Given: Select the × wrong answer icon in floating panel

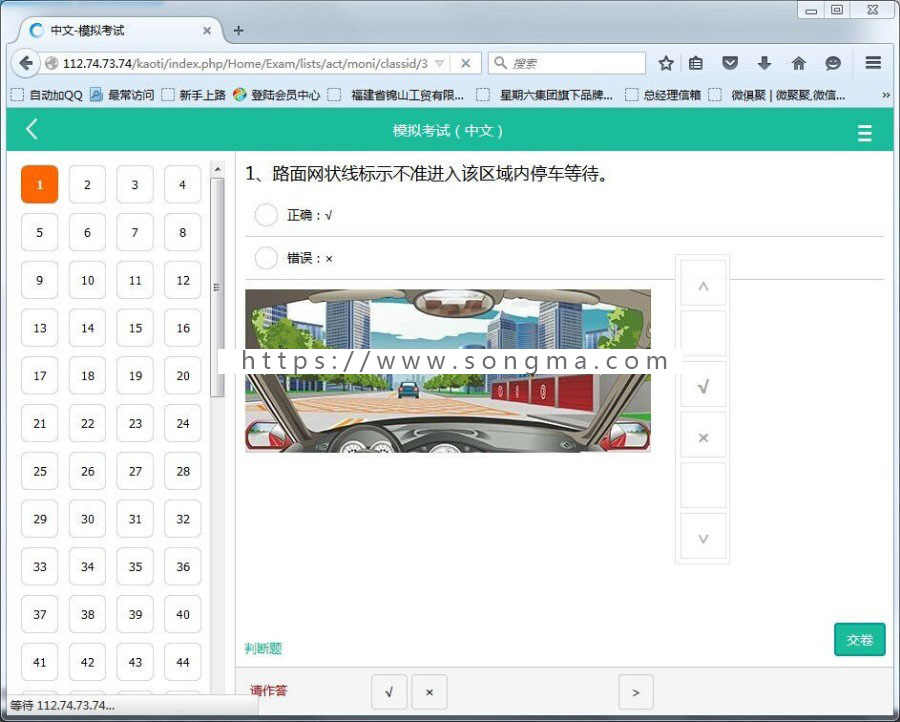Looking at the screenshot, I should (702, 436).
